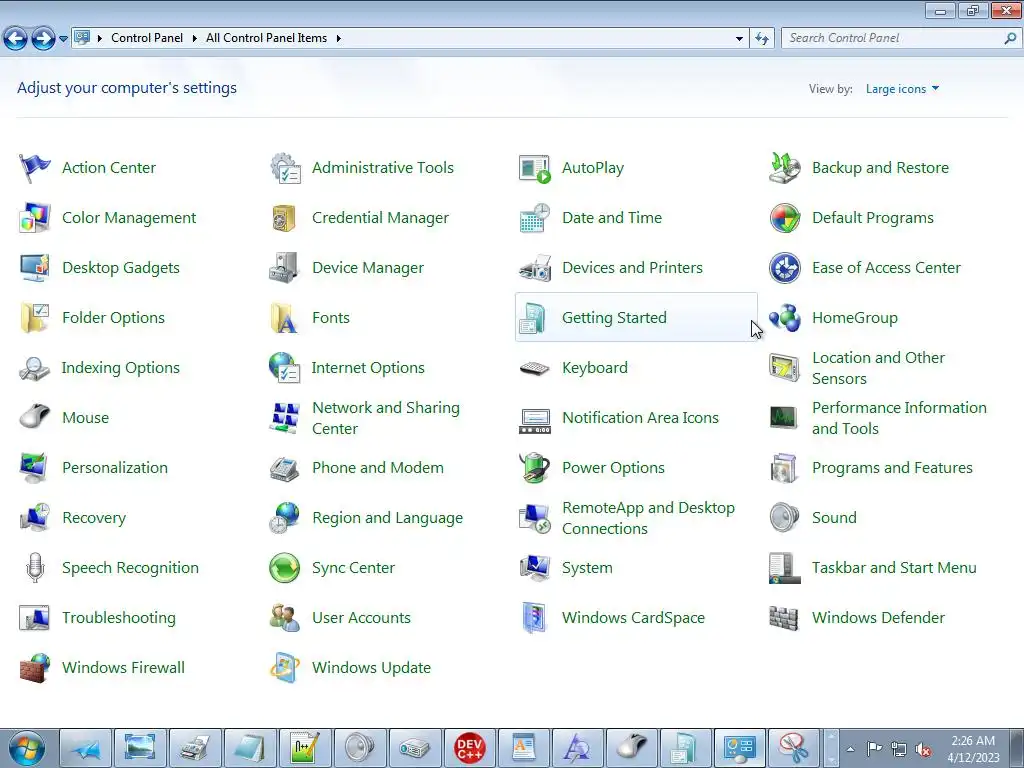Screen dimensions: 1024x768
Task: Click All Control Panel Items breadcrumb
Action: 266,38
